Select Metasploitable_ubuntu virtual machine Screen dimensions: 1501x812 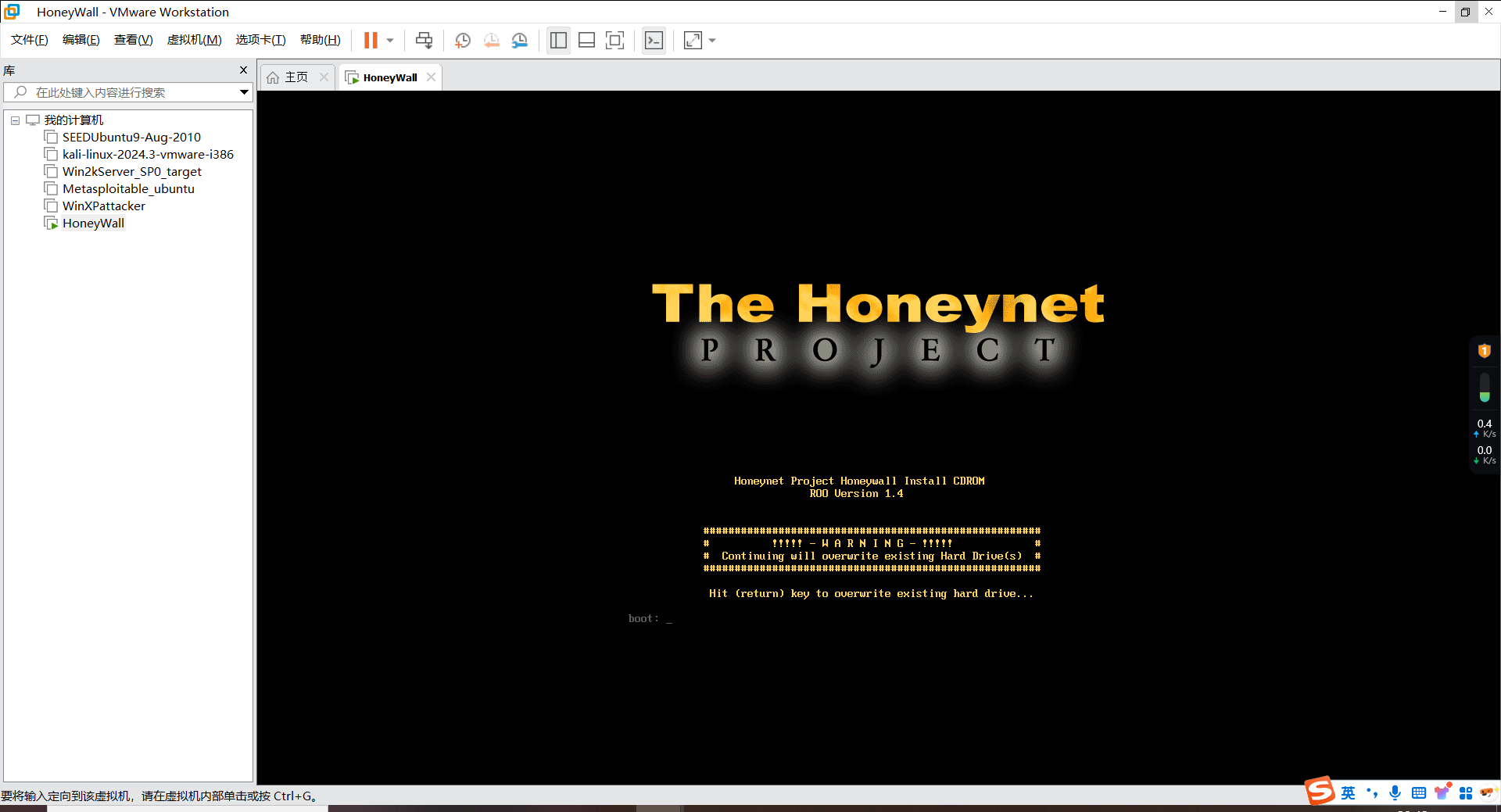(x=128, y=189)
